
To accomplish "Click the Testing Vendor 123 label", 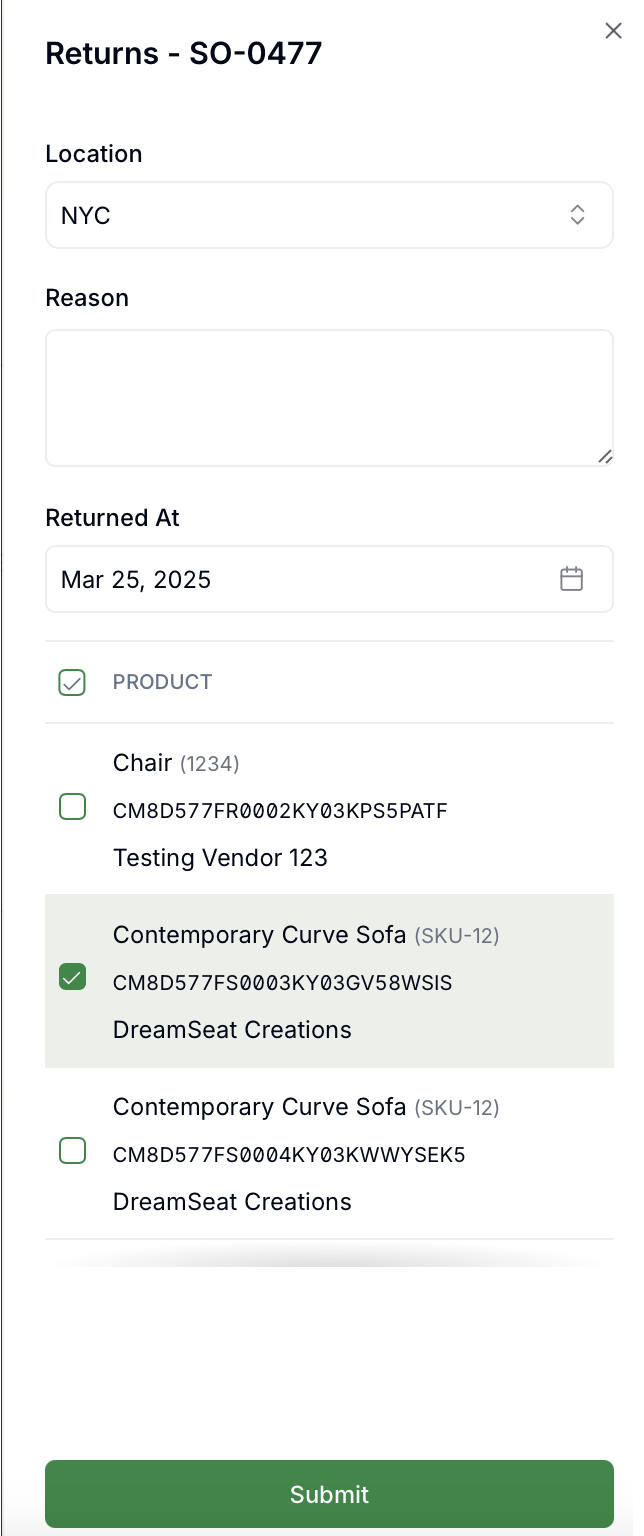I will point(220,858).
